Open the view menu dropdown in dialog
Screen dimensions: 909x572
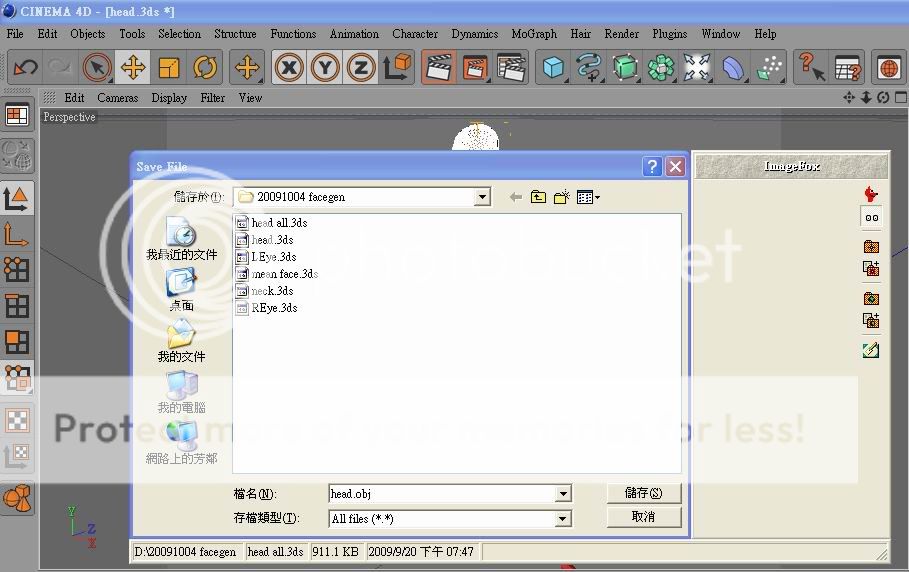coord(589,197)
